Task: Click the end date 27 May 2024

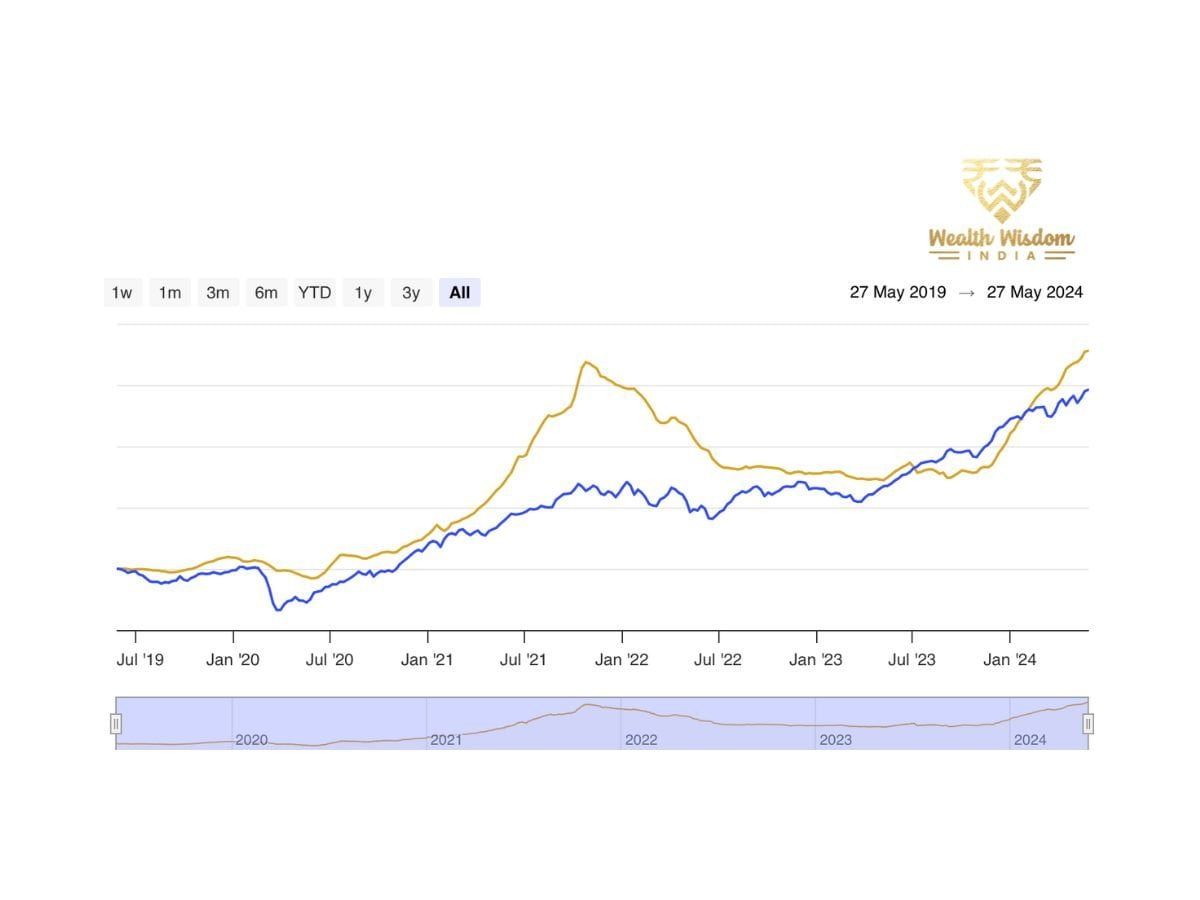Action: click(x=1034, y=292)
